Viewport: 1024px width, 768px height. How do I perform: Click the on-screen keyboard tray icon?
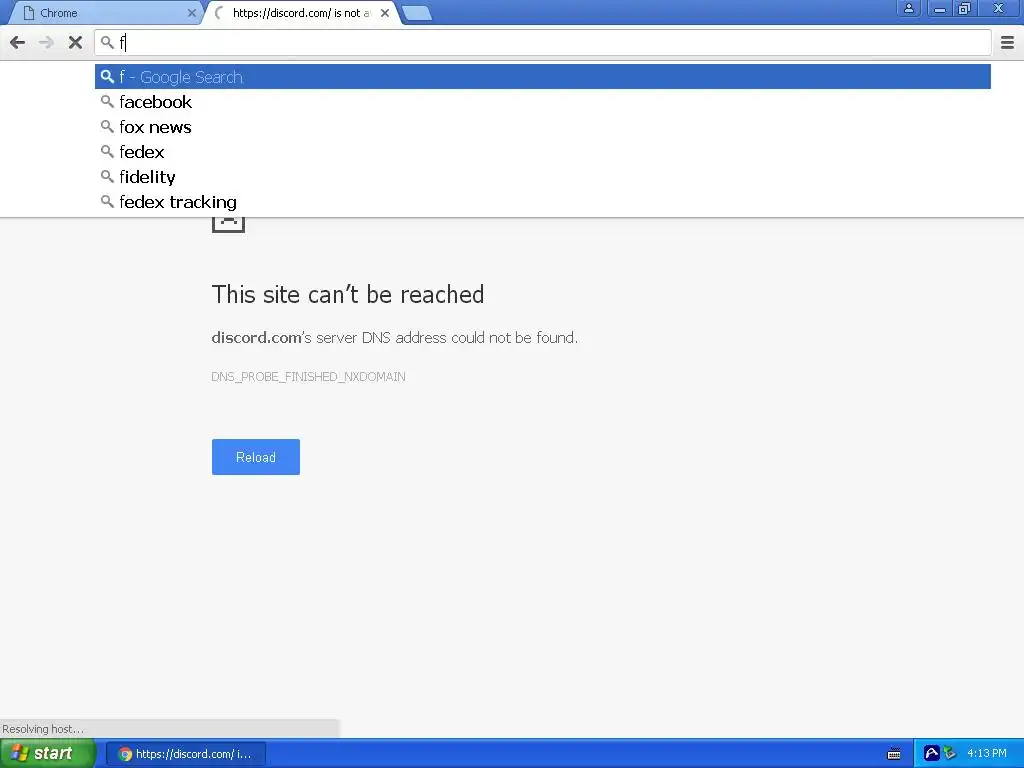point(894,754)
